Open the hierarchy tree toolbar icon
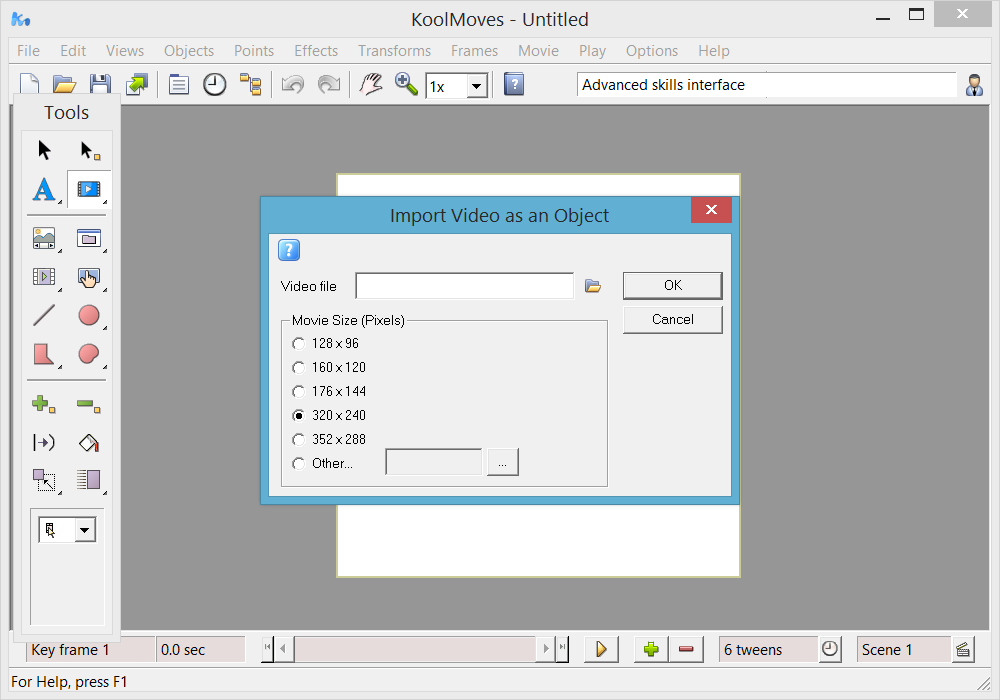This screenshot has height=700, width=1000. [x=251, y=84]
